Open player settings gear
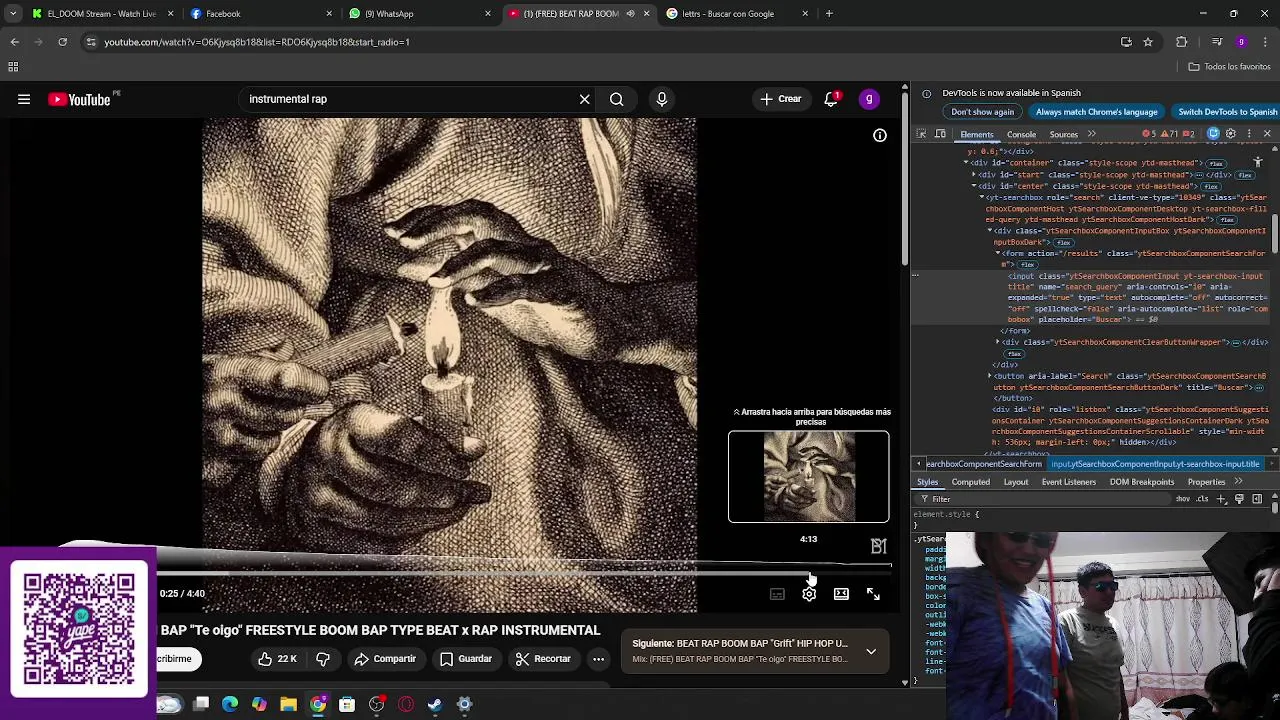The width and height of the screenshot is (1280, 720). tap(809, 594)
